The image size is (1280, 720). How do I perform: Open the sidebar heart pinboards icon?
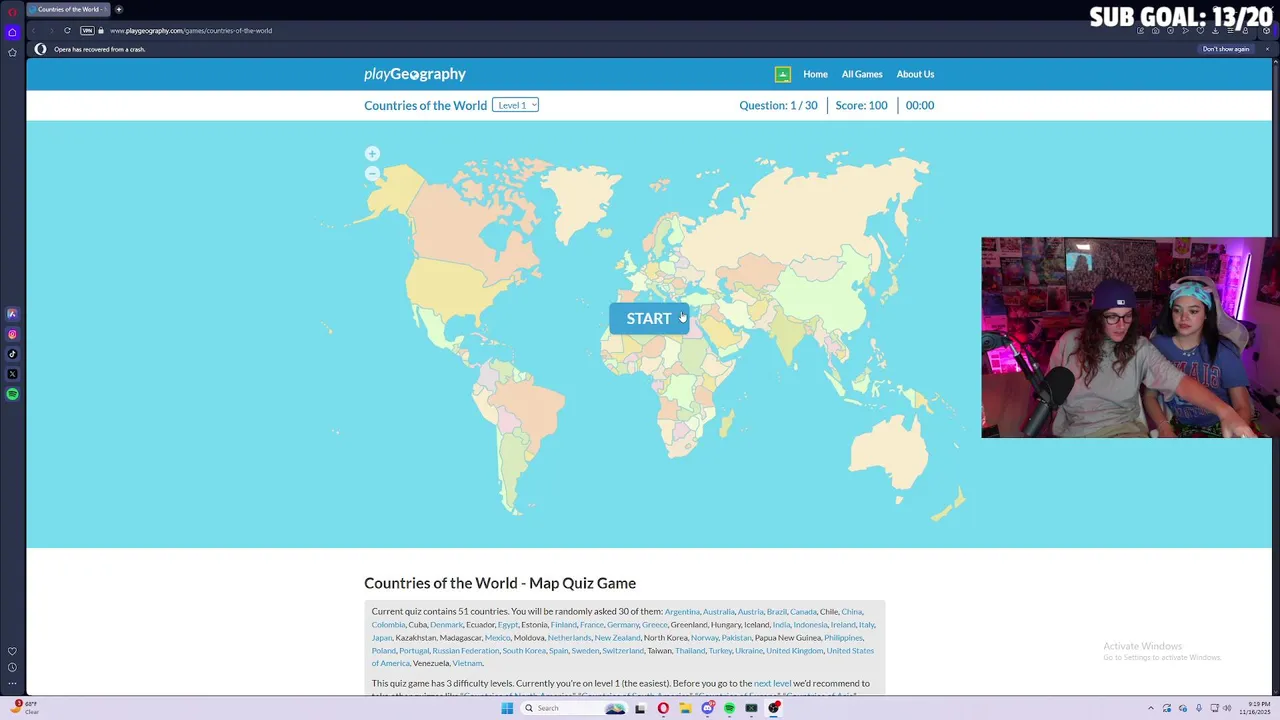coord(12,651)
